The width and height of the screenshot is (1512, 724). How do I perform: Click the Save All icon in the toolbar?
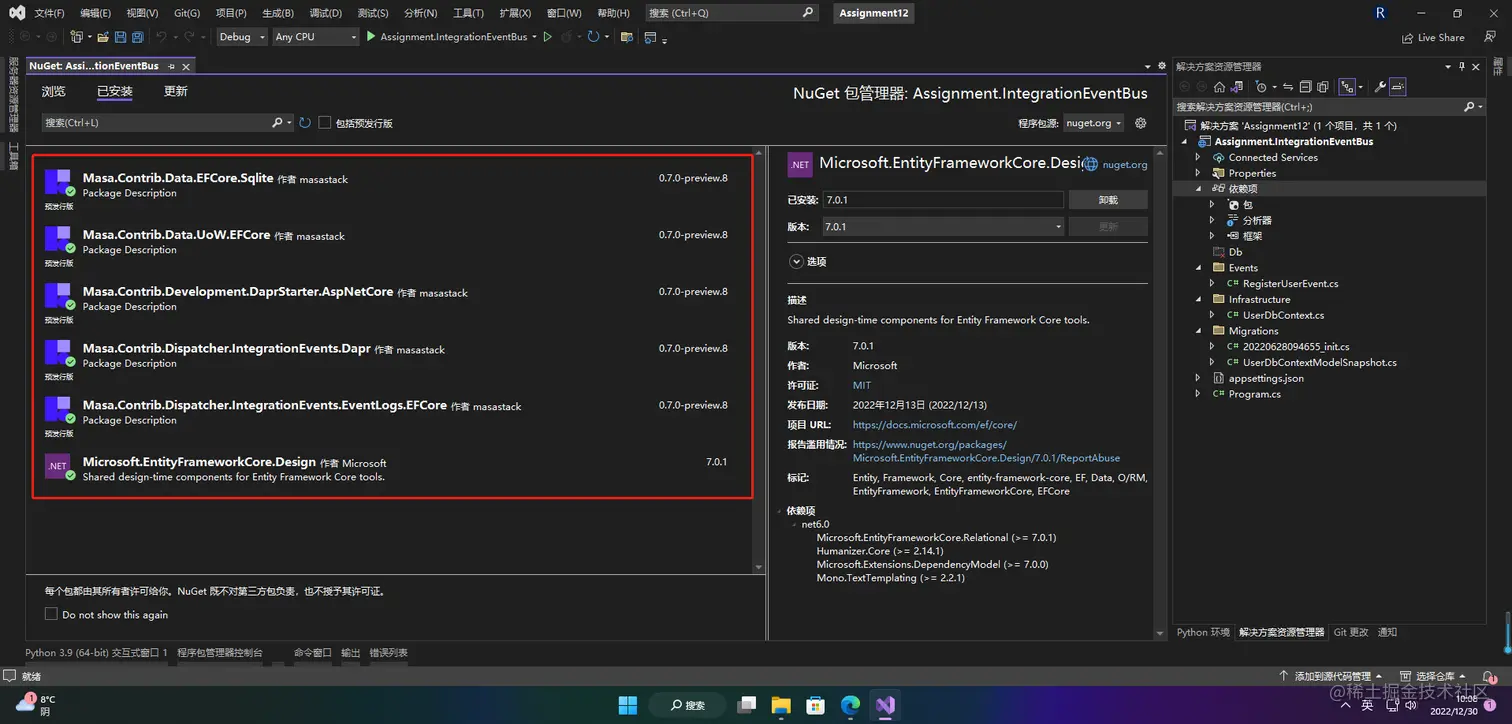pyautogui.click(x=137, y=37)
